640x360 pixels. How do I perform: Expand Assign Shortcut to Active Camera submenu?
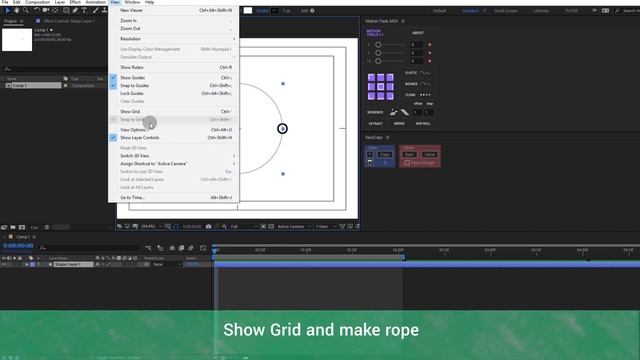tap(234, 164)
